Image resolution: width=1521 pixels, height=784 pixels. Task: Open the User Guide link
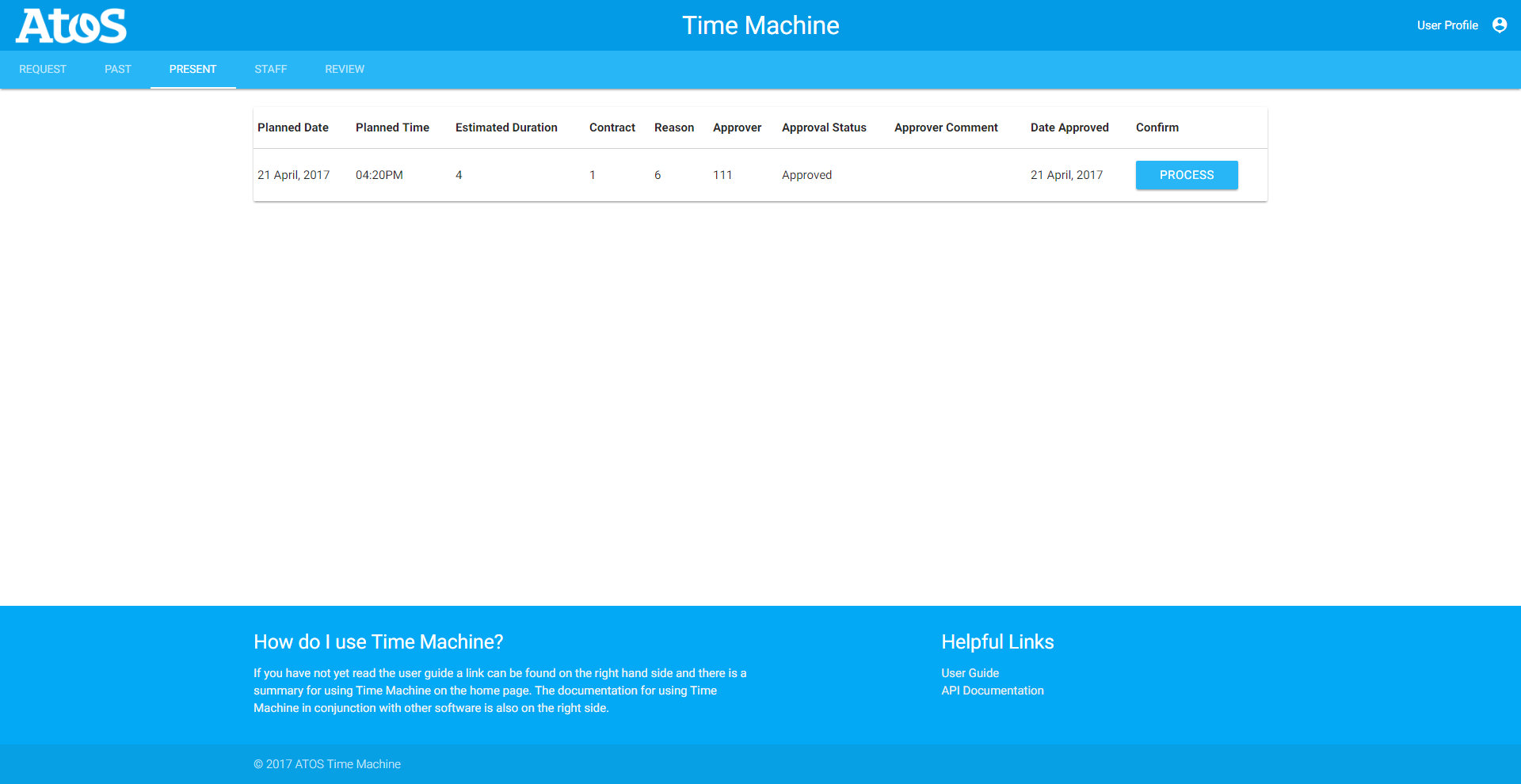click(970, 673)
